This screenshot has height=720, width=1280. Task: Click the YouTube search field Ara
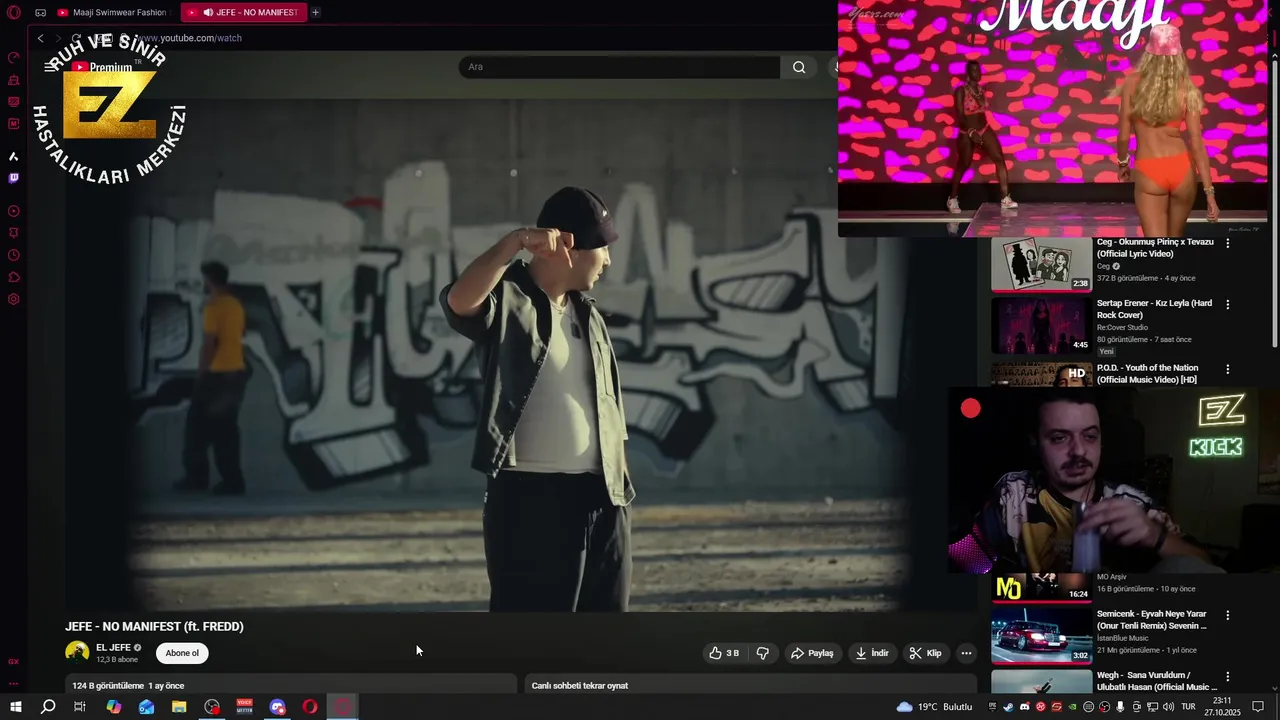click(x=619, y=67)
